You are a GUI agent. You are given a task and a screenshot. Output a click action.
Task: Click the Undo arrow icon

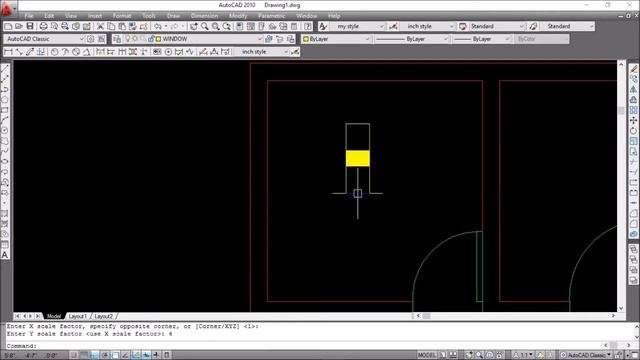pyautogui.click(x=158, y=27)
